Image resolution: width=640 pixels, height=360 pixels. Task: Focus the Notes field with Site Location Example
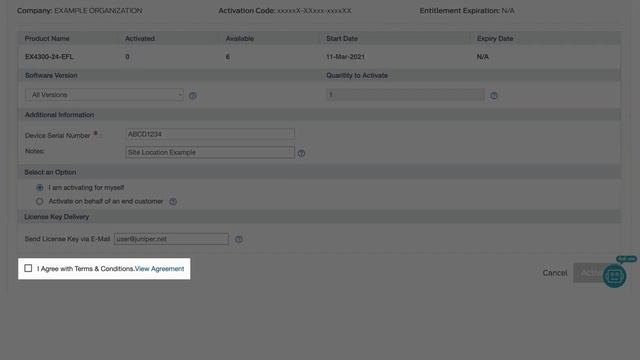210,152
